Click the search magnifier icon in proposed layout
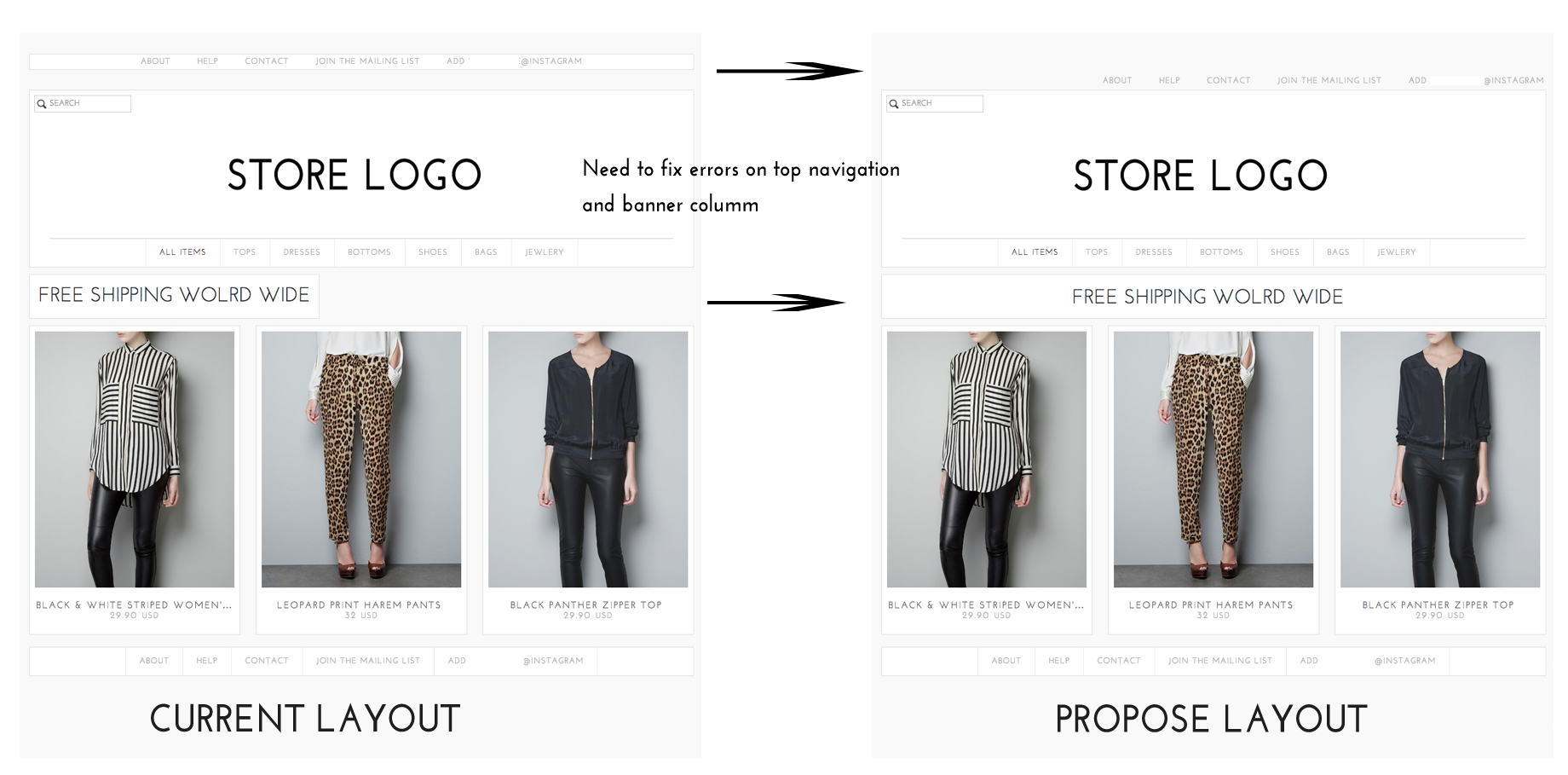 pos(893,104)
